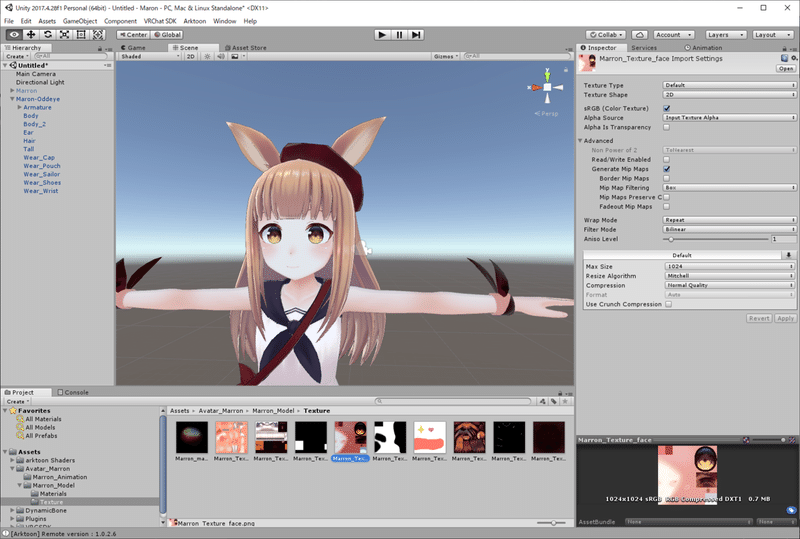Adjust the preview mip level slider

click(770, 439)
